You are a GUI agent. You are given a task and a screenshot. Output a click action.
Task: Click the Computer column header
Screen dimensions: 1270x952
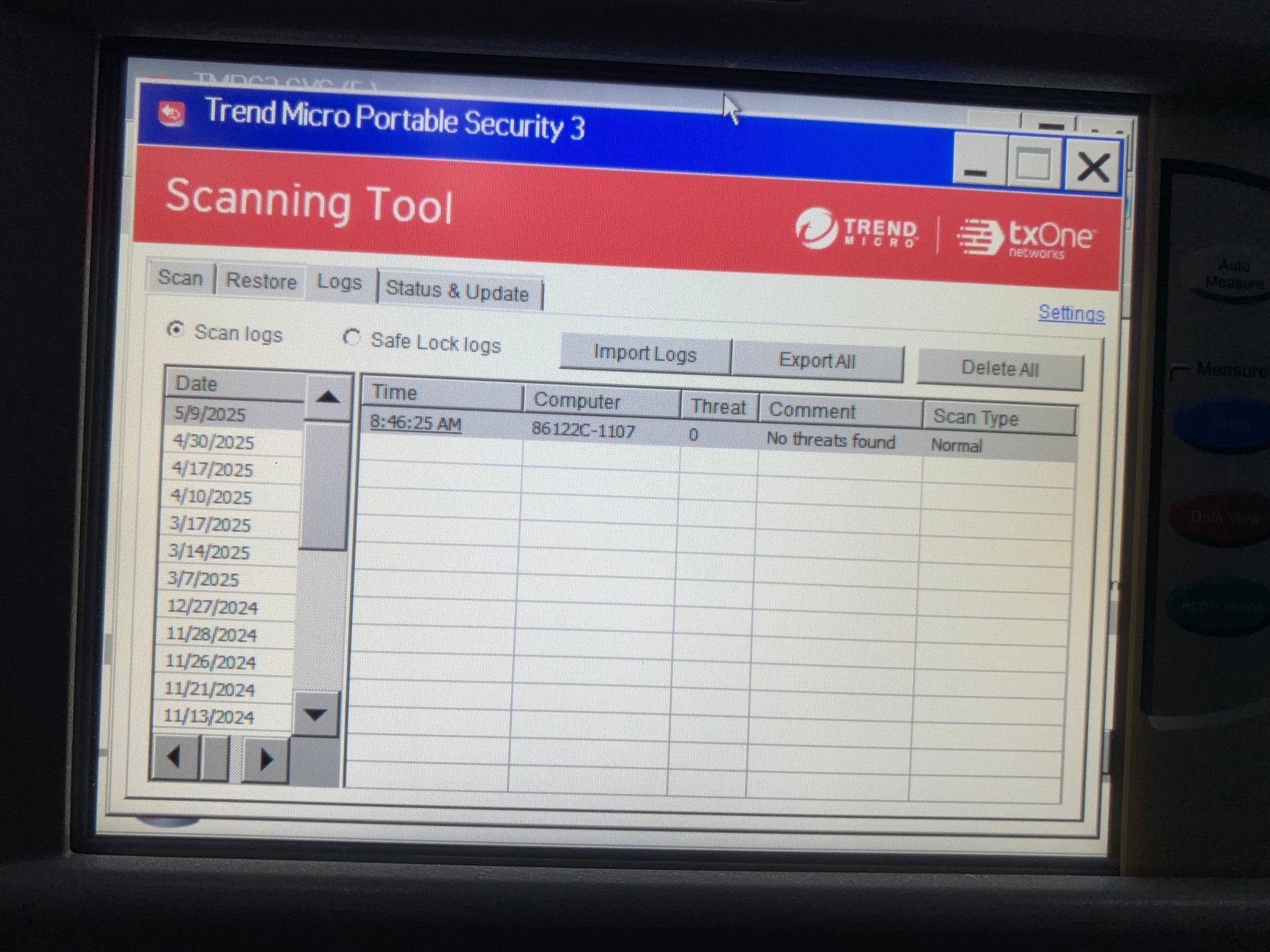603,401
